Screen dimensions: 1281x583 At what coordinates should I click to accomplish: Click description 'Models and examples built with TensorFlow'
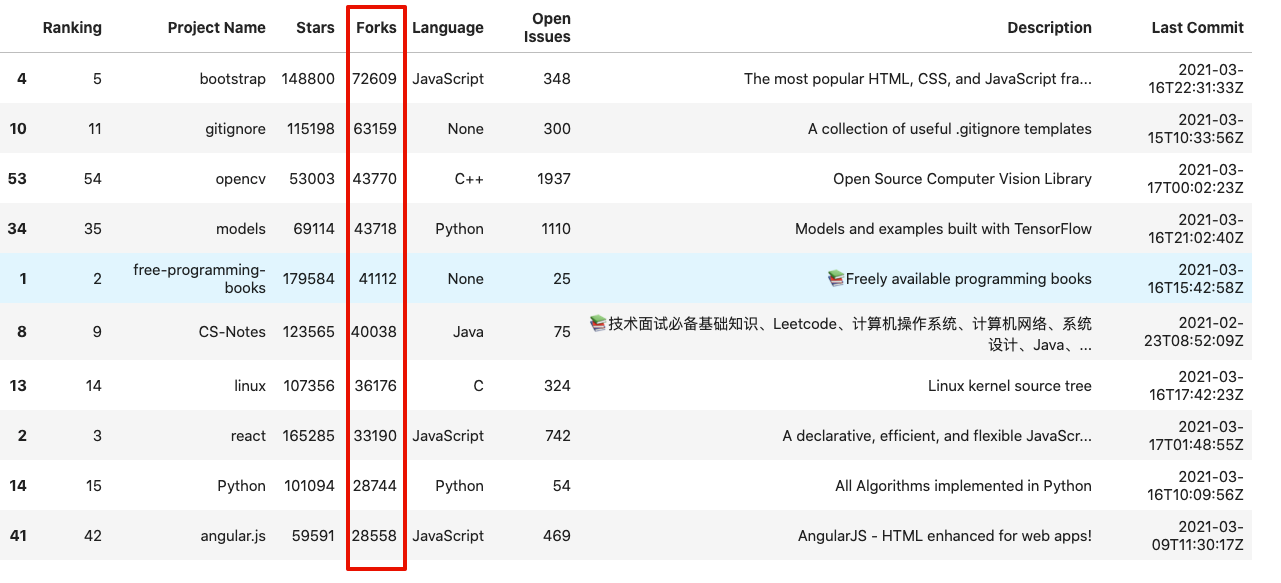pos(944,229)
